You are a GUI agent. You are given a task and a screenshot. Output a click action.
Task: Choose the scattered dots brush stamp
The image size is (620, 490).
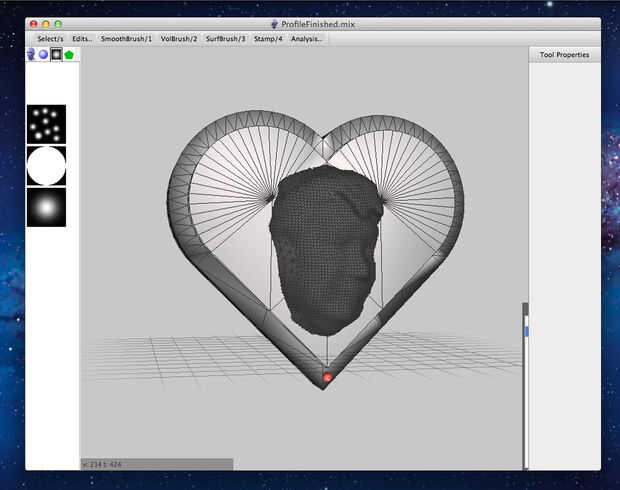click(46, 124)
